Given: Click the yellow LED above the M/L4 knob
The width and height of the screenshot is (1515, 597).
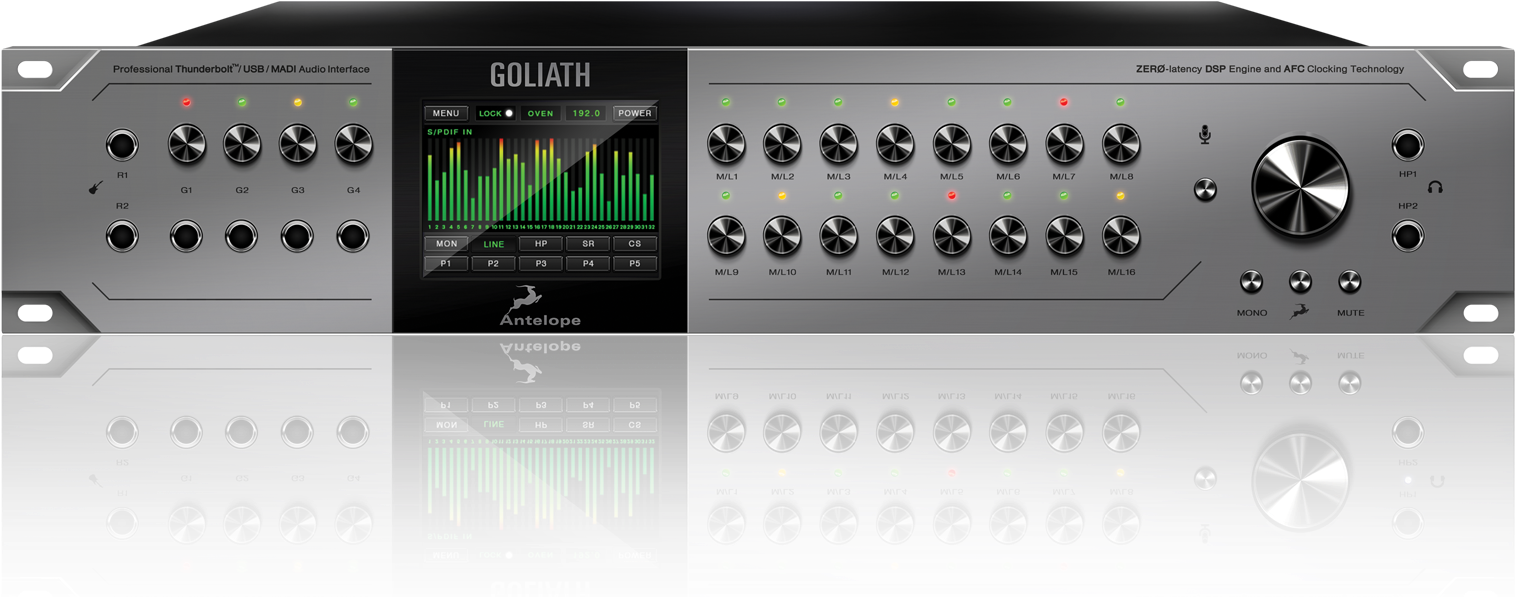Looking at the screenshot, I should coord(895,102).
